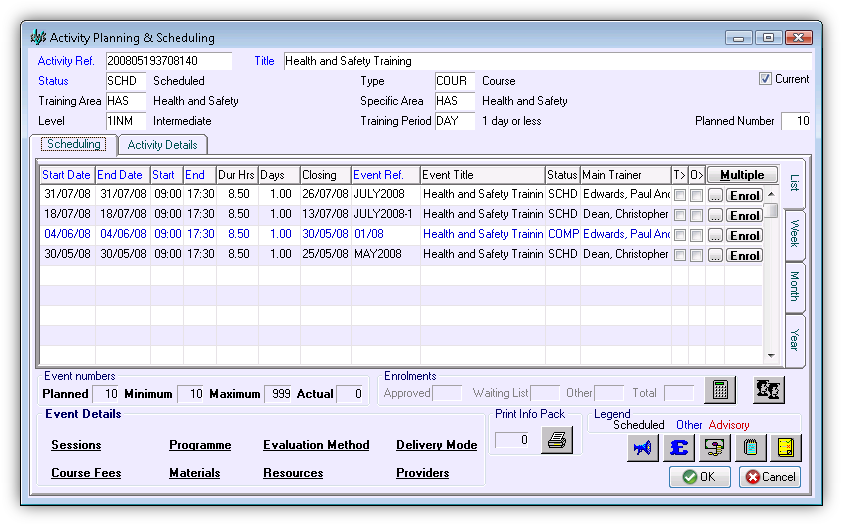843x526 pixels.
Task: Tick the O> checkbox for event MAY2008
Action: point(697,255)
